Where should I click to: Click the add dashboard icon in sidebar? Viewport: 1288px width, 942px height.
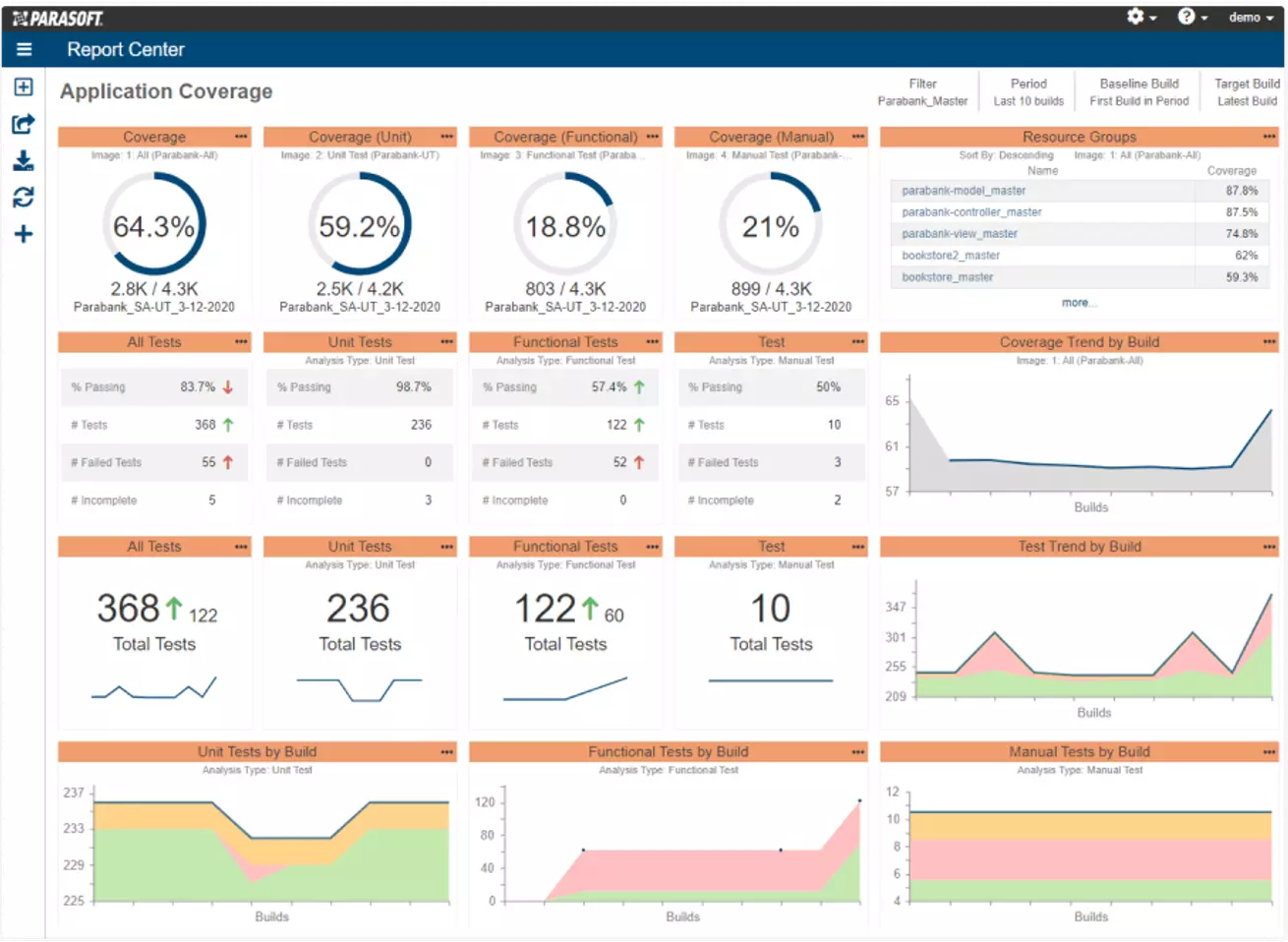coord(24,88)
